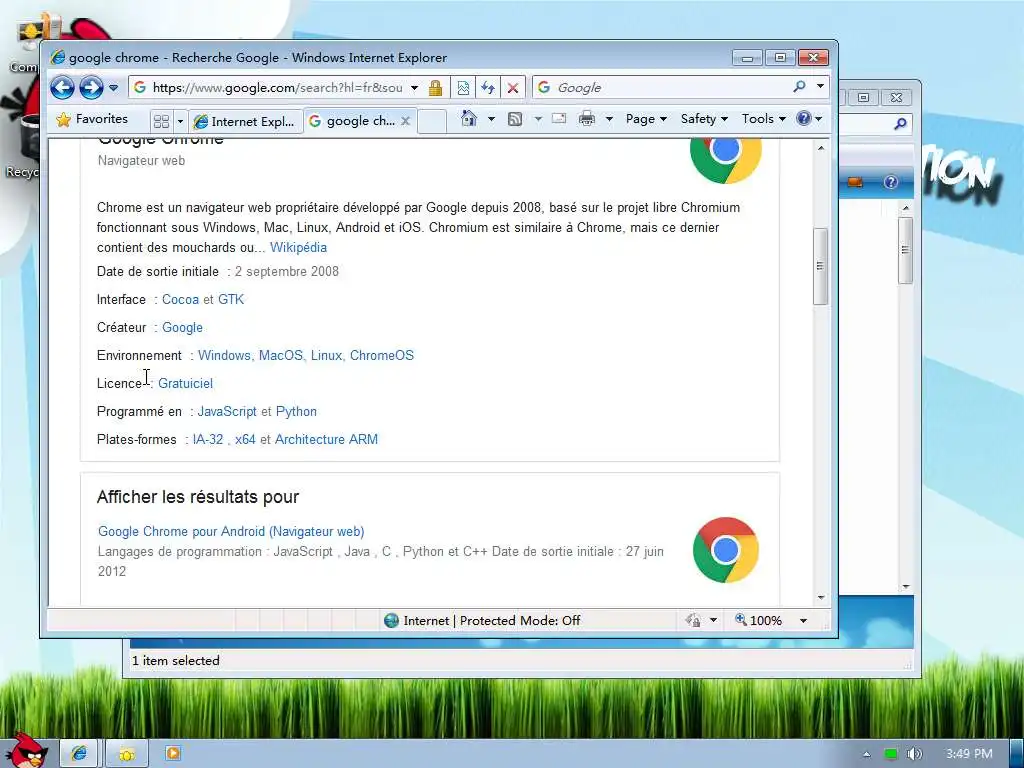
Task: Go back with the IE Back arrow
Action: [63, 88]
